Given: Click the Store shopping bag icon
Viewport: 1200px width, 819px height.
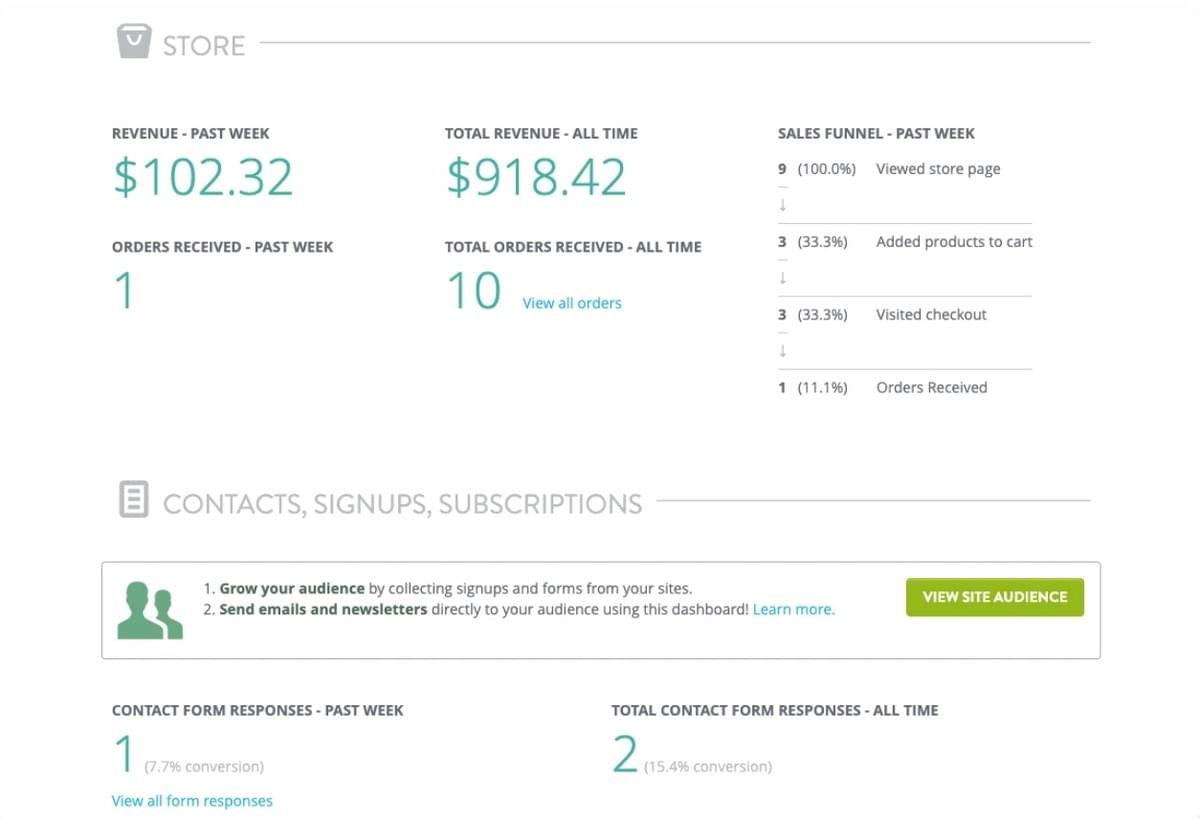Looking at the screenshot, I should click(133, 43).
